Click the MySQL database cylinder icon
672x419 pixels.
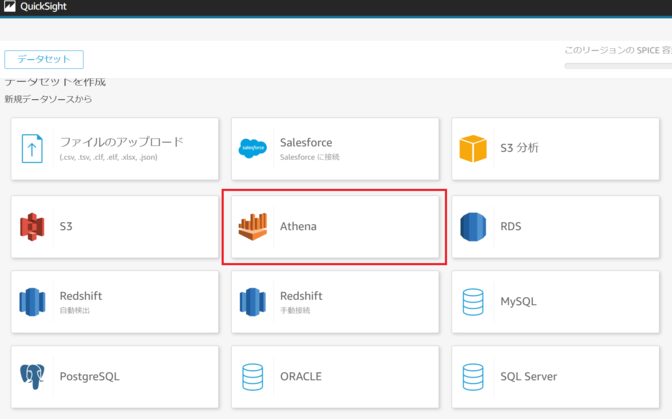coord(473,302)
